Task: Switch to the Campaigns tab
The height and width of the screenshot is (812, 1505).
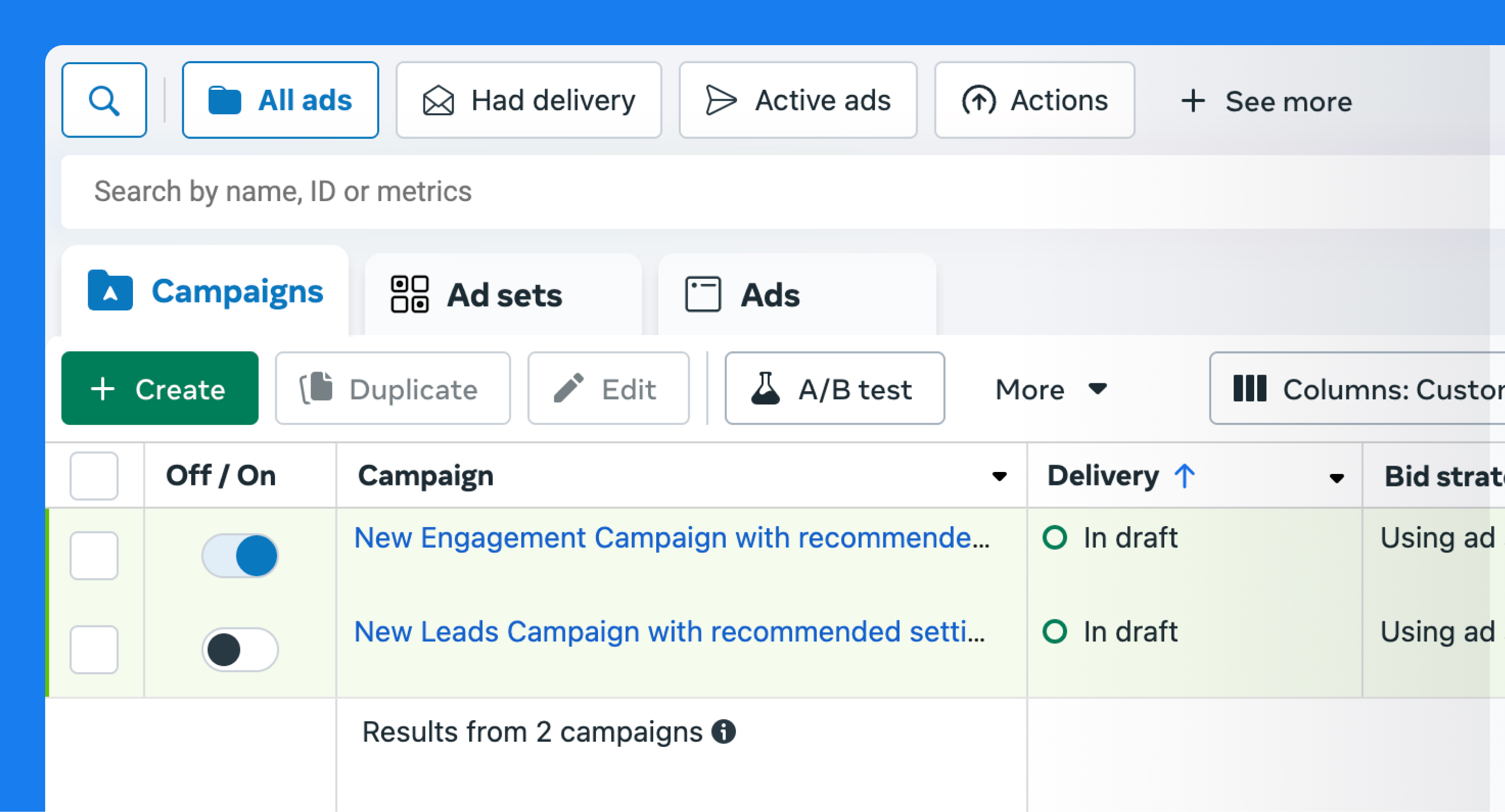Action: pos(205,291)
